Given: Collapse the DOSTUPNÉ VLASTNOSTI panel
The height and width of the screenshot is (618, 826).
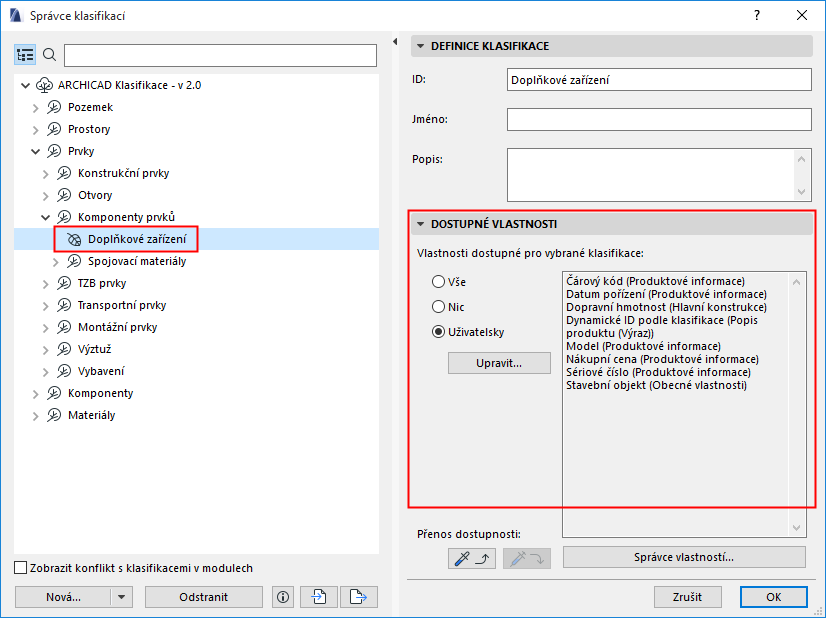Looking at the screenshot, I should point(420,224).
